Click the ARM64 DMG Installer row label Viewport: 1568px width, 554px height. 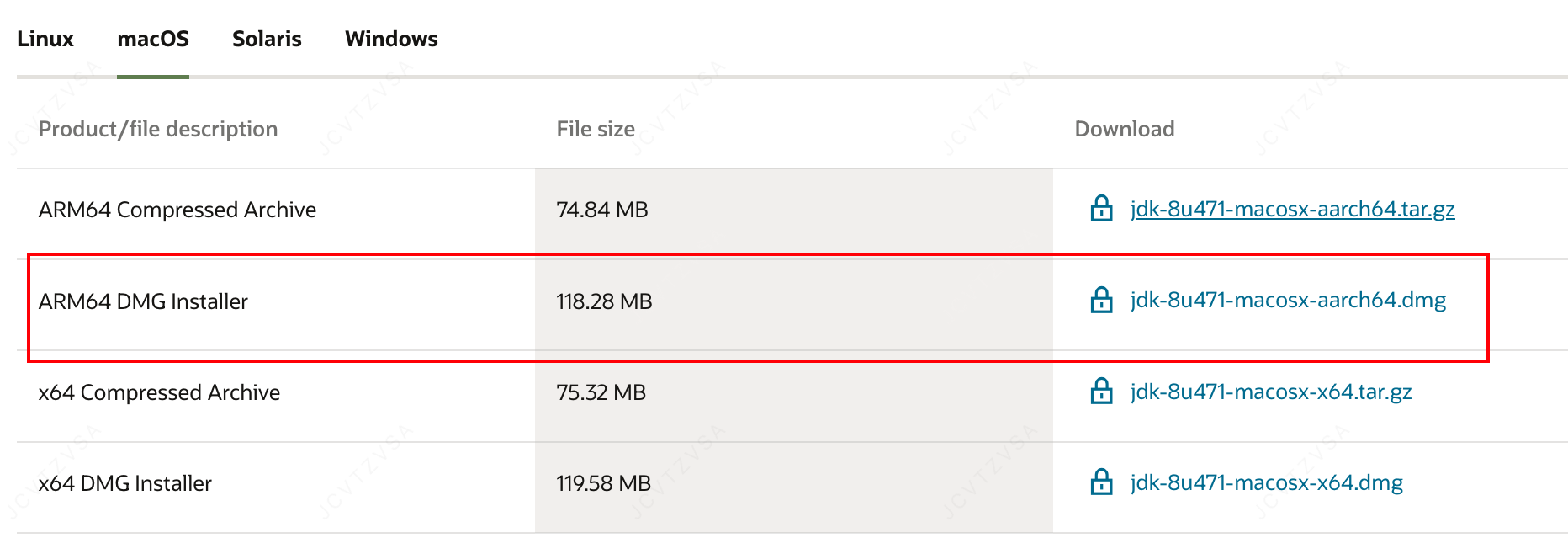pos(143,301)
